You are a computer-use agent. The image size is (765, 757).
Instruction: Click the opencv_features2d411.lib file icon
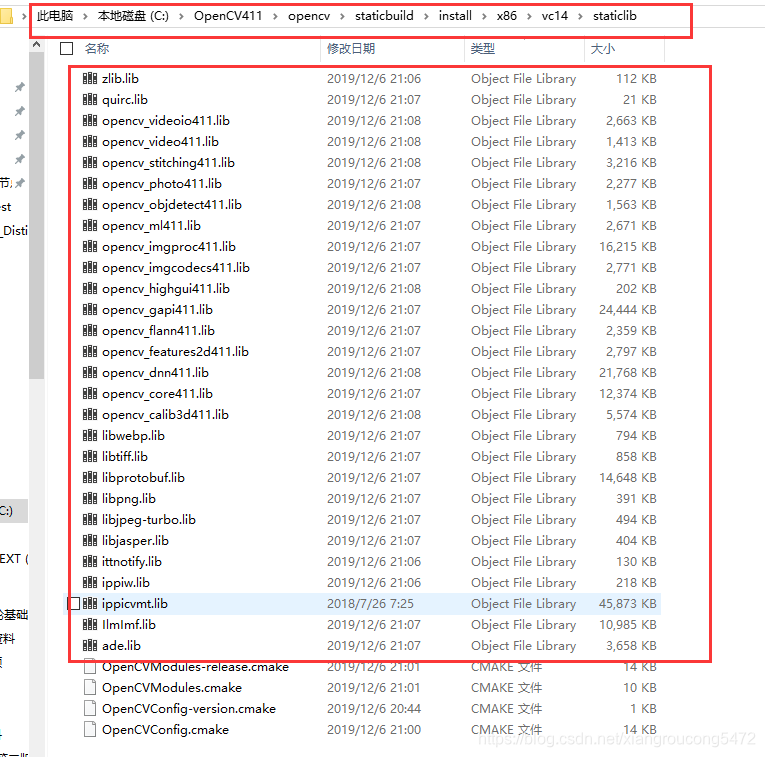(90, 351)
